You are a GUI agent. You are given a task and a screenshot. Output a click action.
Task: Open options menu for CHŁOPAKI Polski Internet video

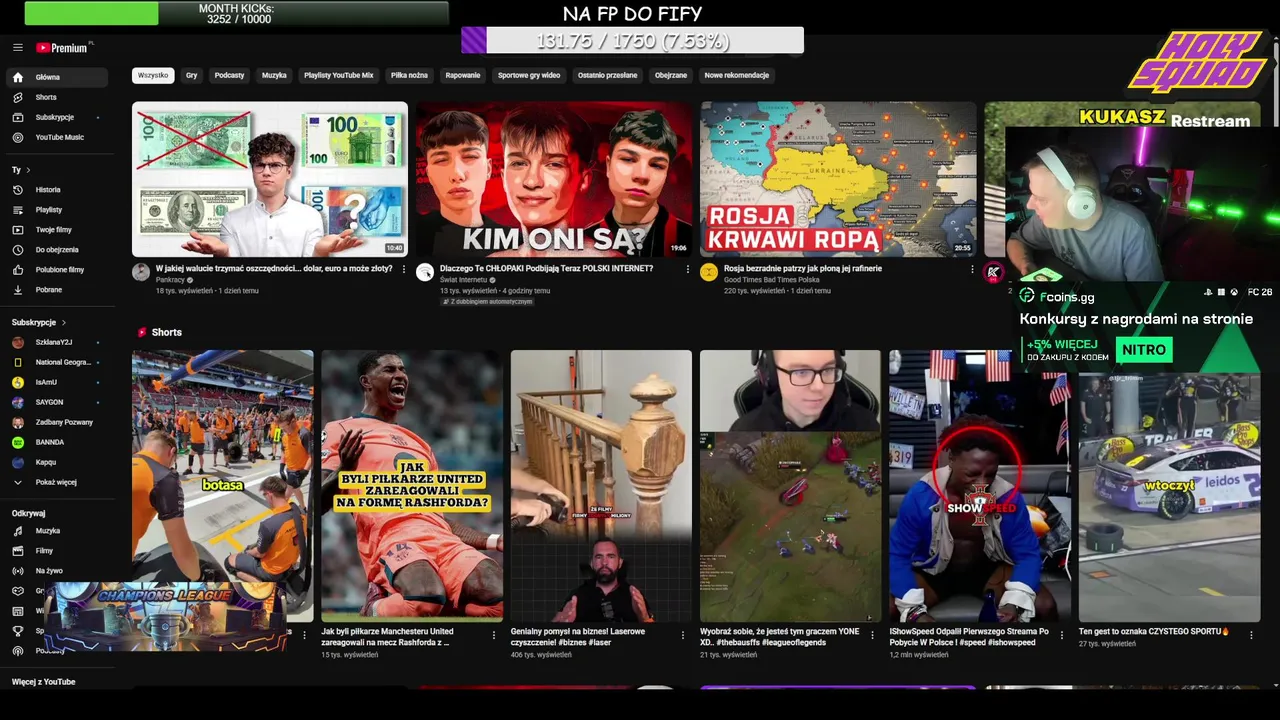click(688, 269)
